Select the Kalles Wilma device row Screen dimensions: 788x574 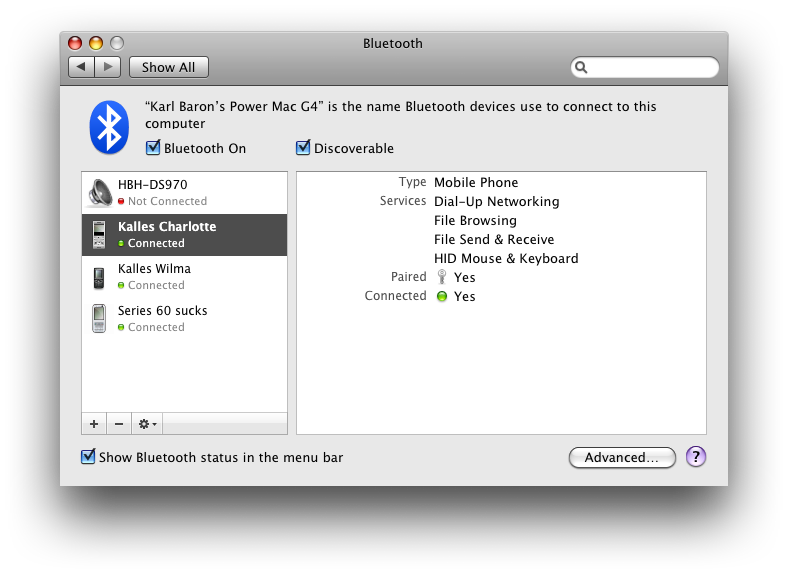(x=184, y=277)
